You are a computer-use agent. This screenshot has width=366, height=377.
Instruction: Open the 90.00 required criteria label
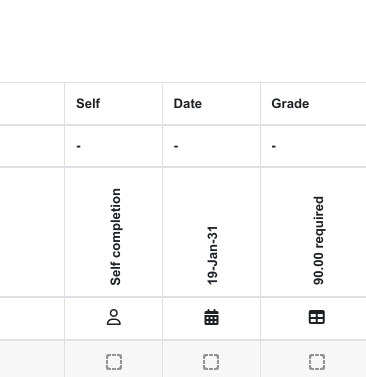(318, 240)
